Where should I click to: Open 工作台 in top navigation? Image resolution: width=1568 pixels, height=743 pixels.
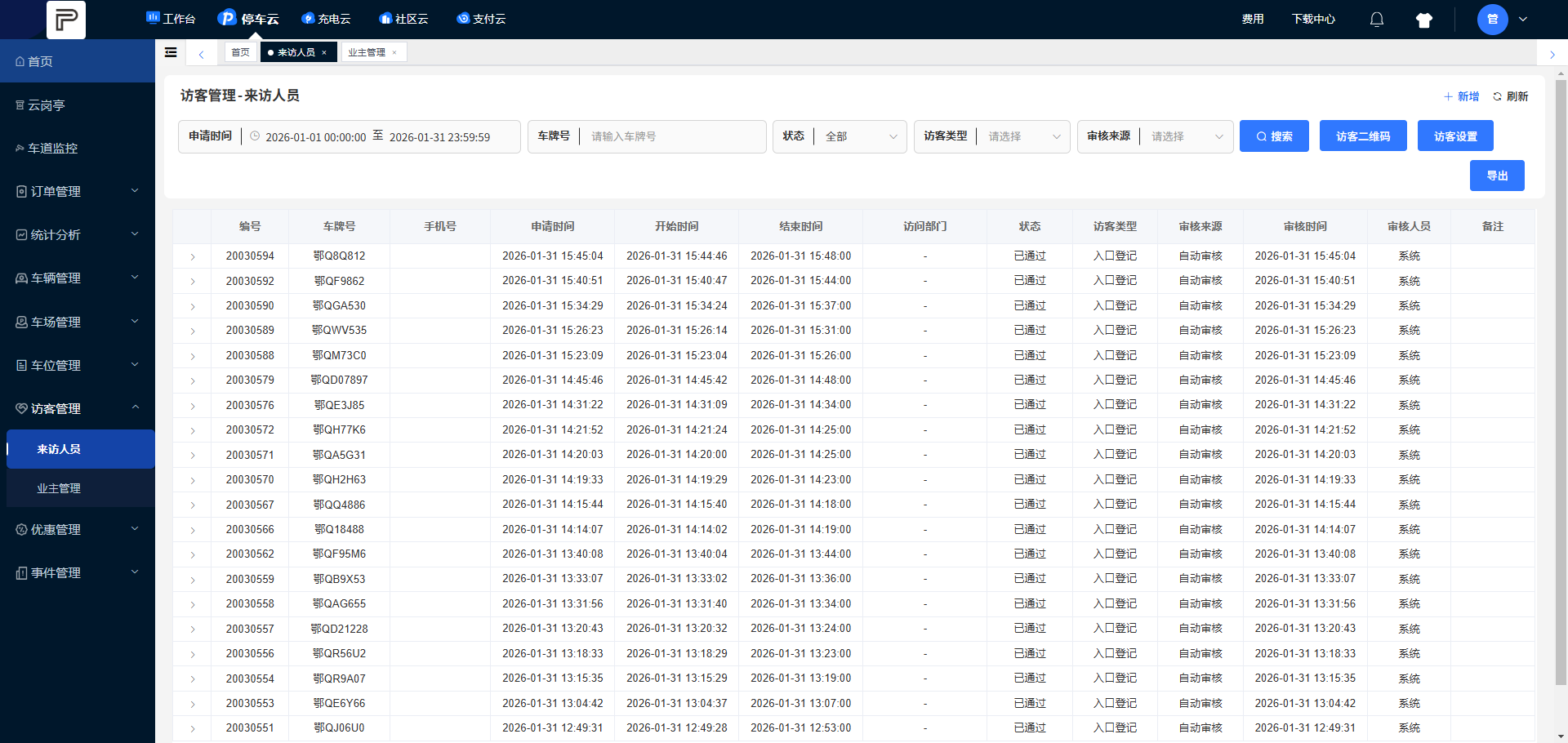(x=171, y=19)
